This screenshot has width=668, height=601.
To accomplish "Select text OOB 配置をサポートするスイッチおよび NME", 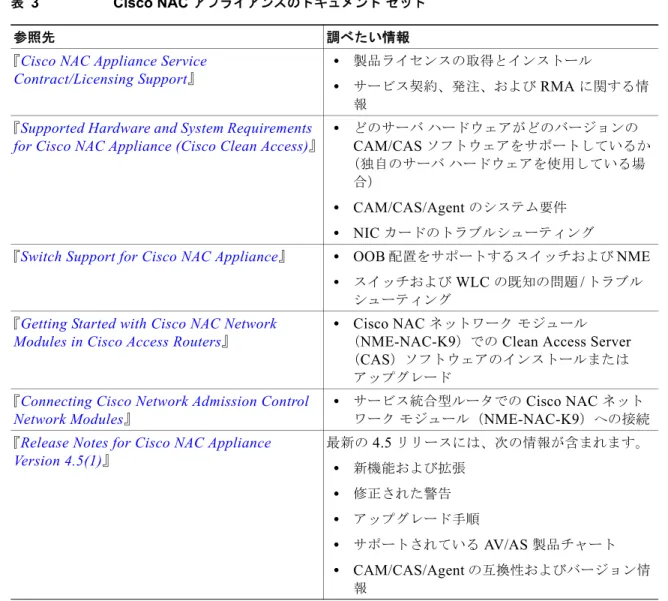I will [501, 256].
